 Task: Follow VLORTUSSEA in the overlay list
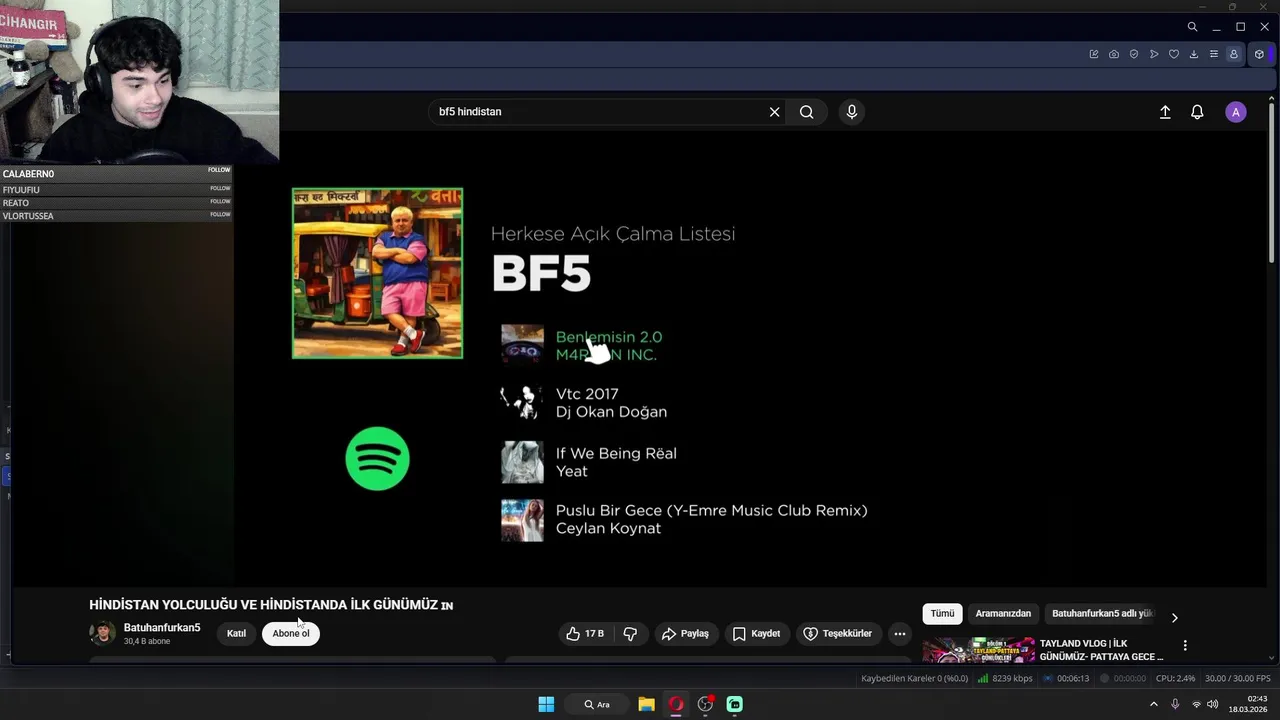[x=219, y=214]
